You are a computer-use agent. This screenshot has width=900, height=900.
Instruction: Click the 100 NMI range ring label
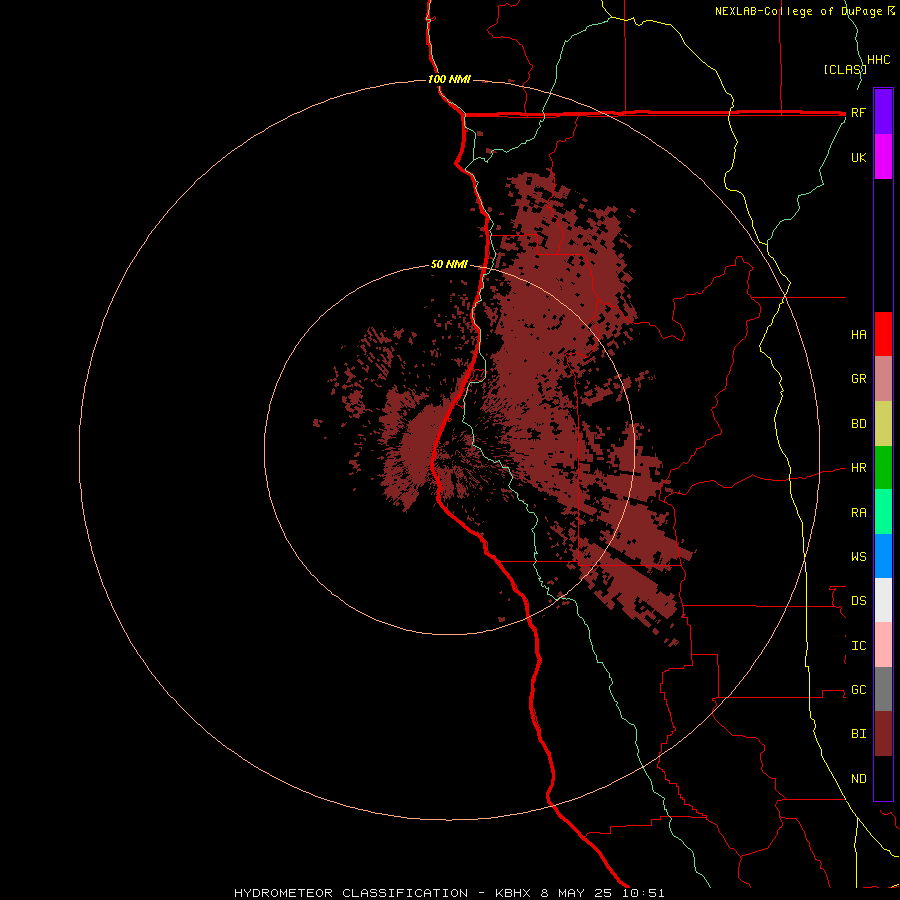click(x=449, y=79)
